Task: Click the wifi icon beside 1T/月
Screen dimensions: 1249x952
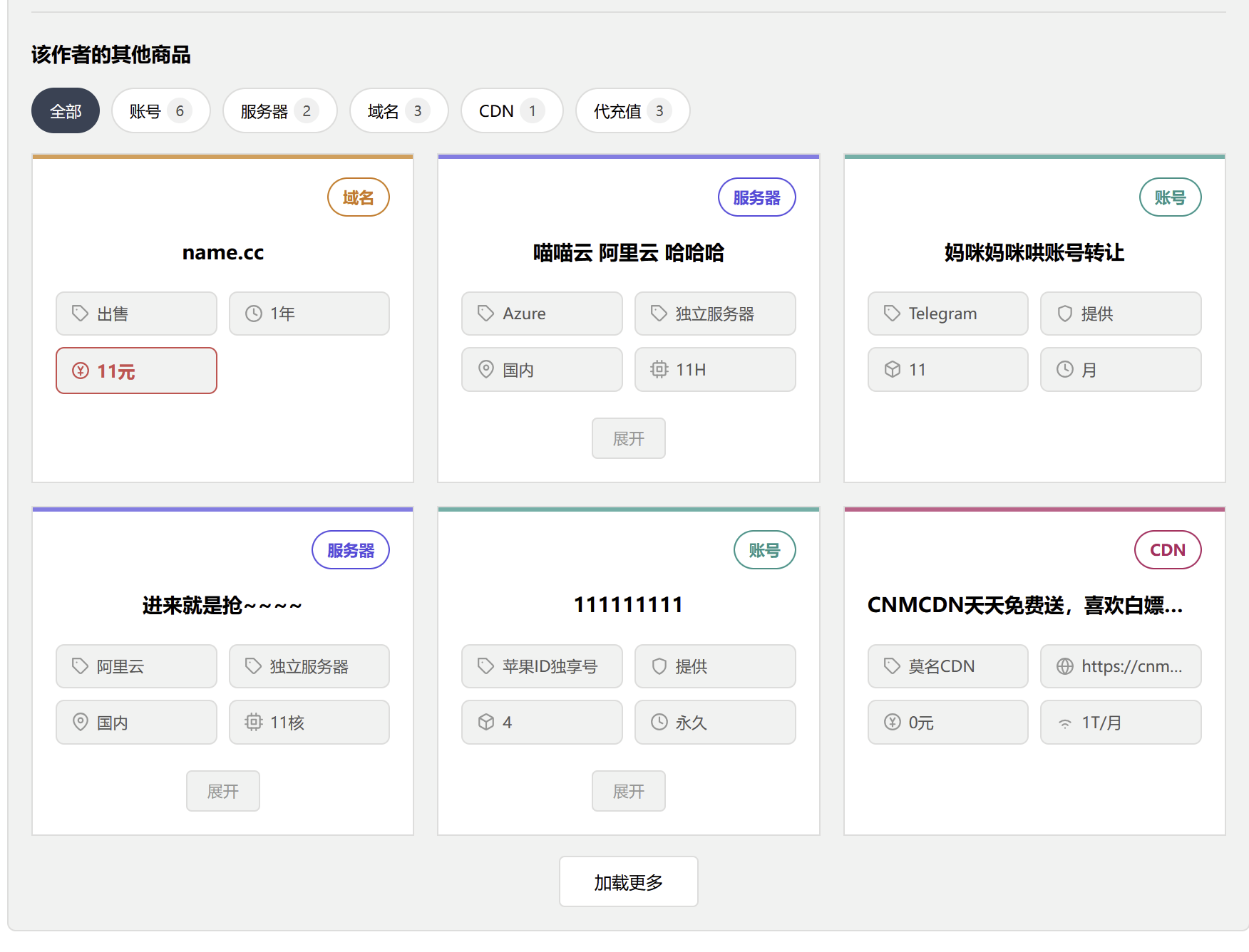Action: (x=1065, y=723)
